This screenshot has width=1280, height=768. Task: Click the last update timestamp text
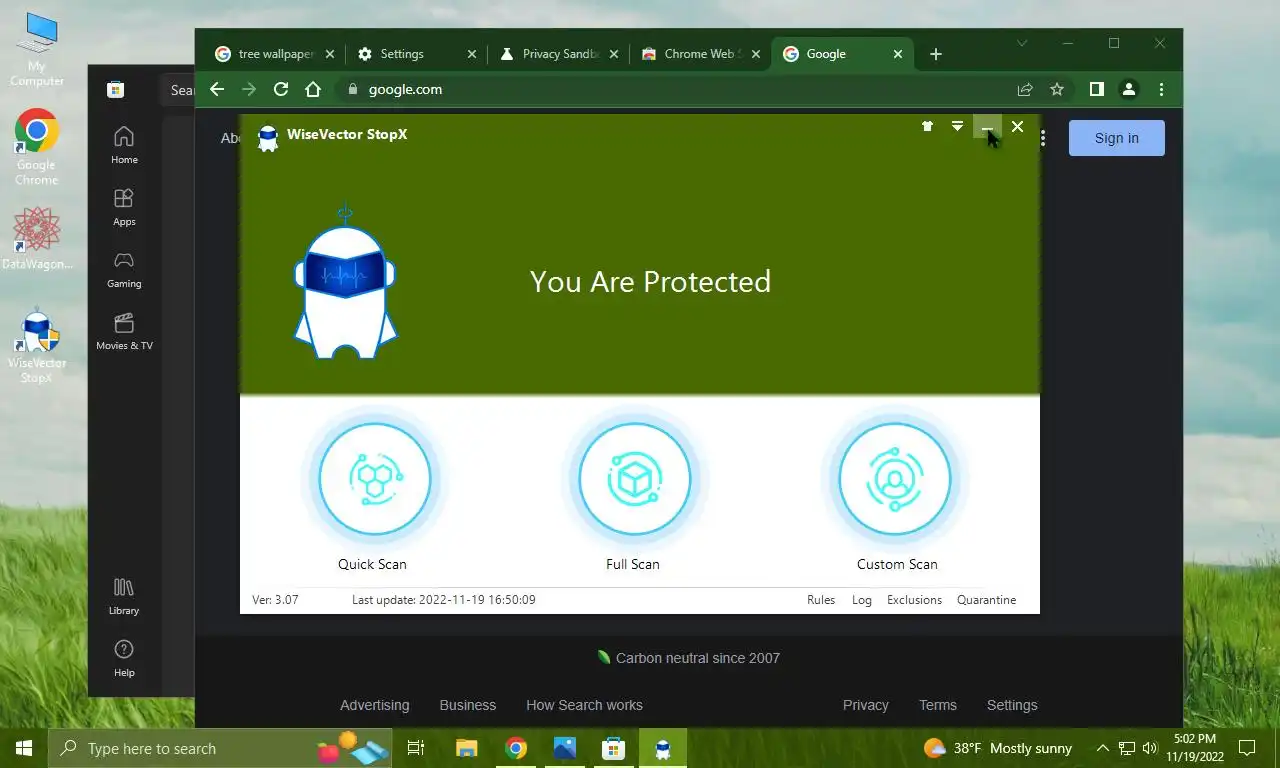[443, 600]
